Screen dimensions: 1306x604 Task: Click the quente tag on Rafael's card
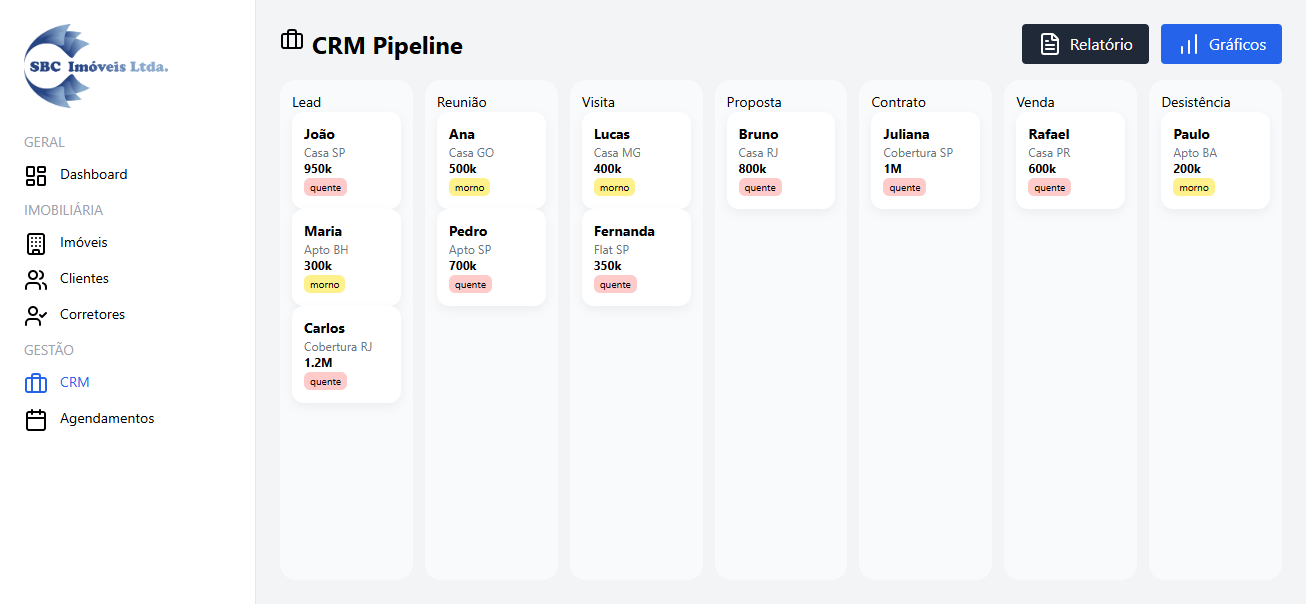(1049, 187)
